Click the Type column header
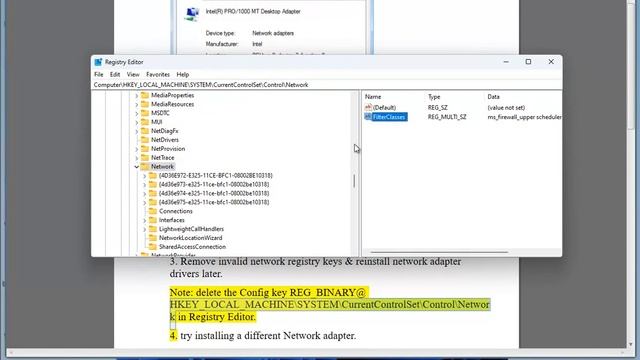The image size is (640, 360). pos(434,97)
